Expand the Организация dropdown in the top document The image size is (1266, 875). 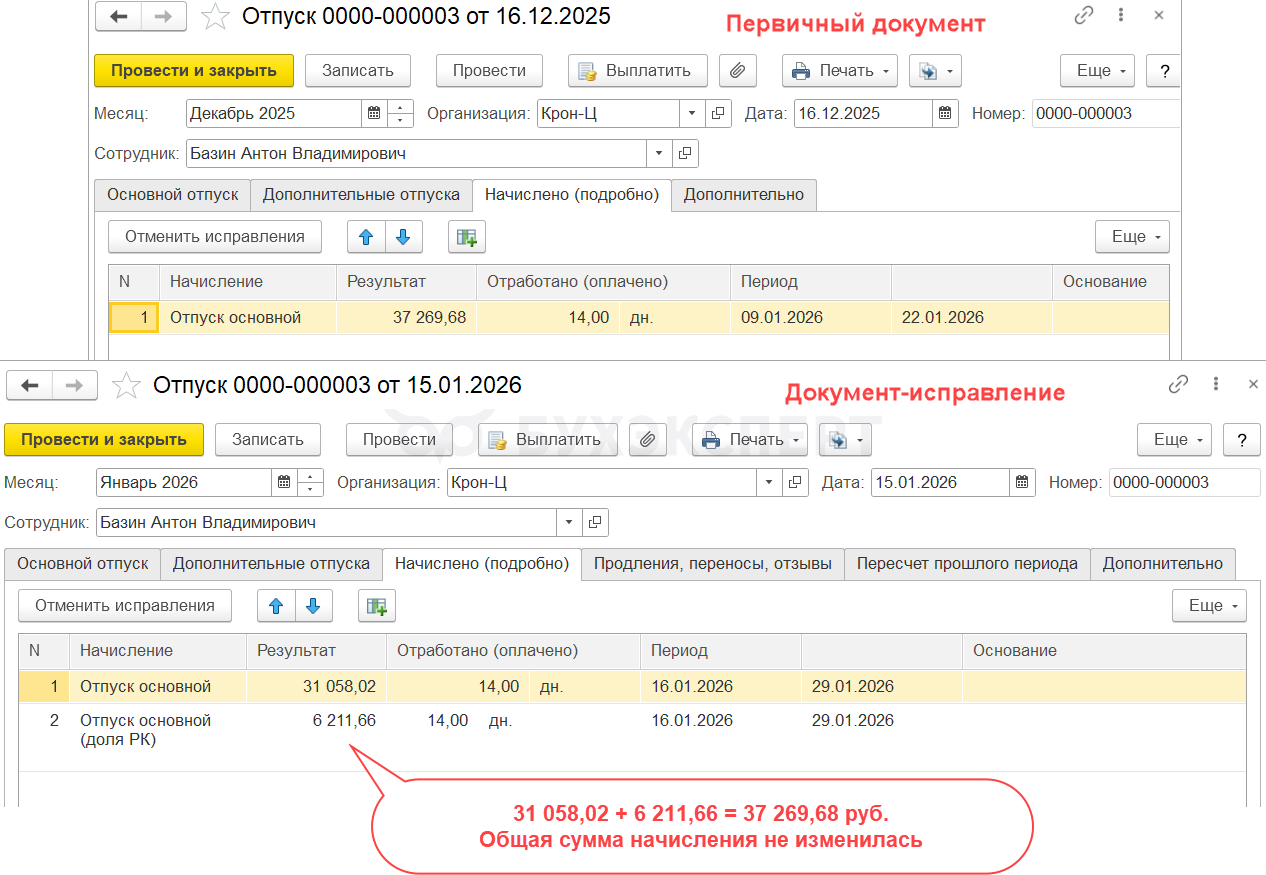pos(692,113)
